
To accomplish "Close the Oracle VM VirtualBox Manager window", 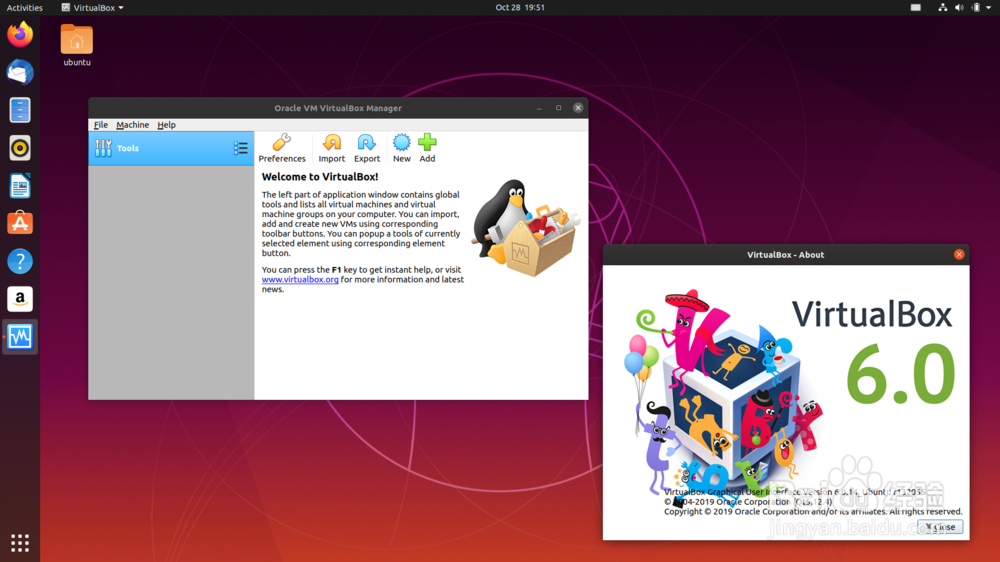I will (x=578, y=108).
